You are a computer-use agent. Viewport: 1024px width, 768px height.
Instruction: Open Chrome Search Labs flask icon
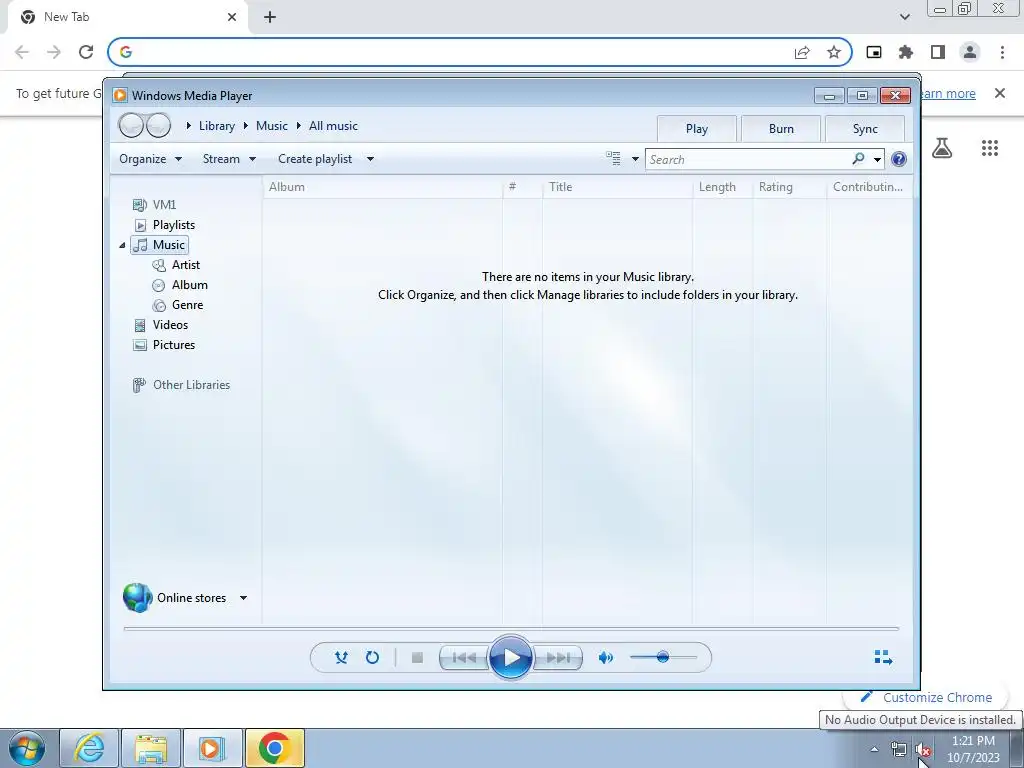[x=942, y=148]
